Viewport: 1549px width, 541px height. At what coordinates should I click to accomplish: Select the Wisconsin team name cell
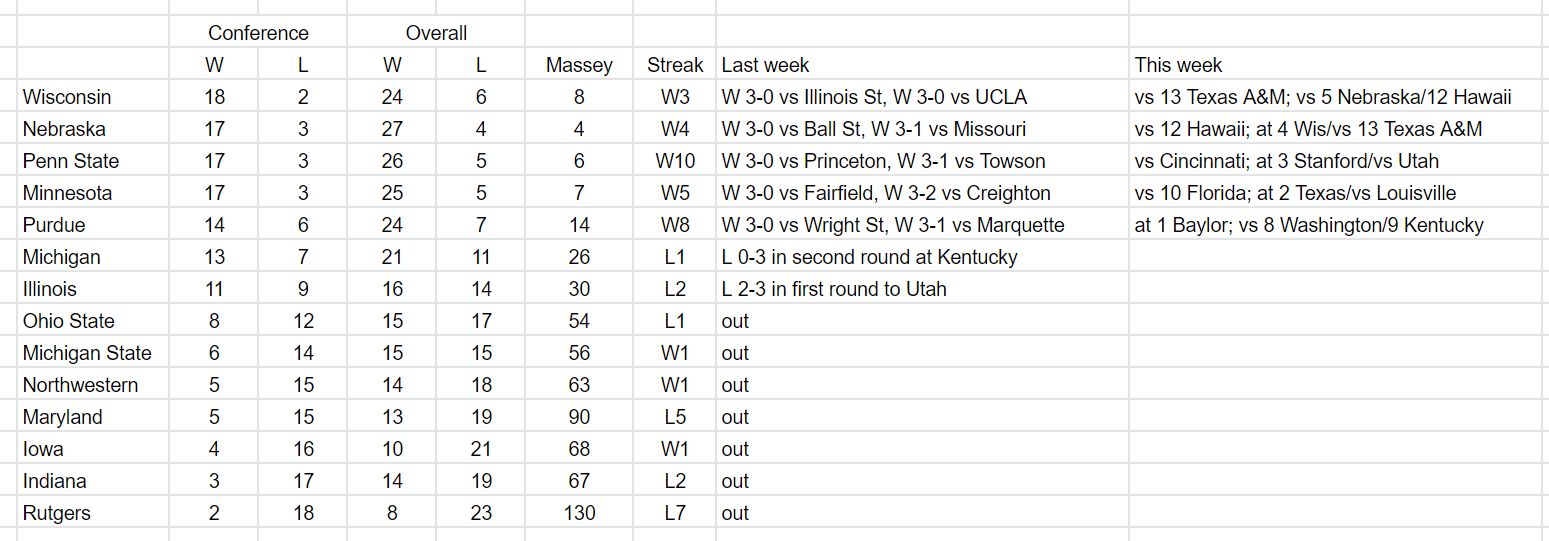pos(93,97)
